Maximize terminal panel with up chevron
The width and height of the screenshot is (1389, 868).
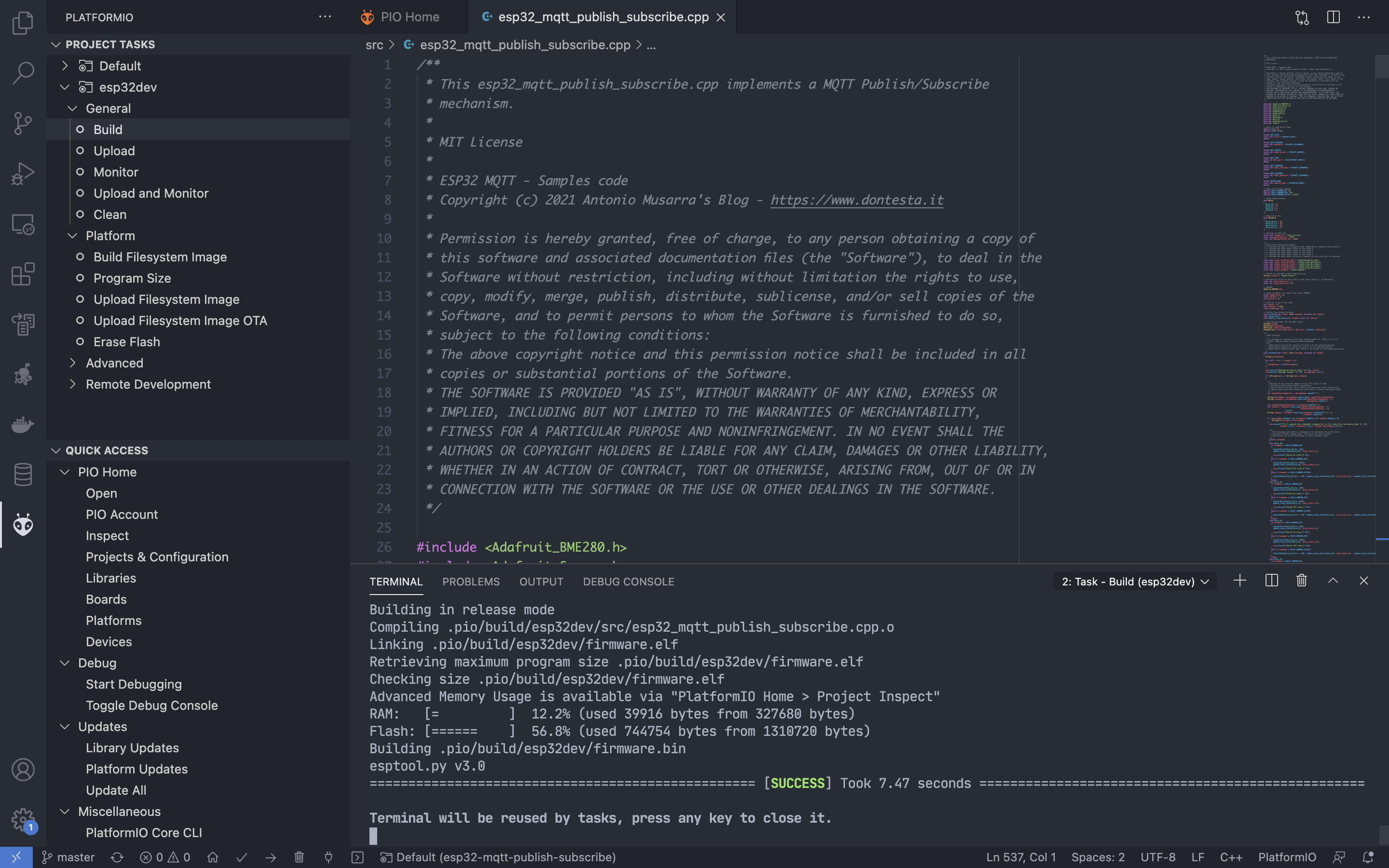coord(1333,581)
